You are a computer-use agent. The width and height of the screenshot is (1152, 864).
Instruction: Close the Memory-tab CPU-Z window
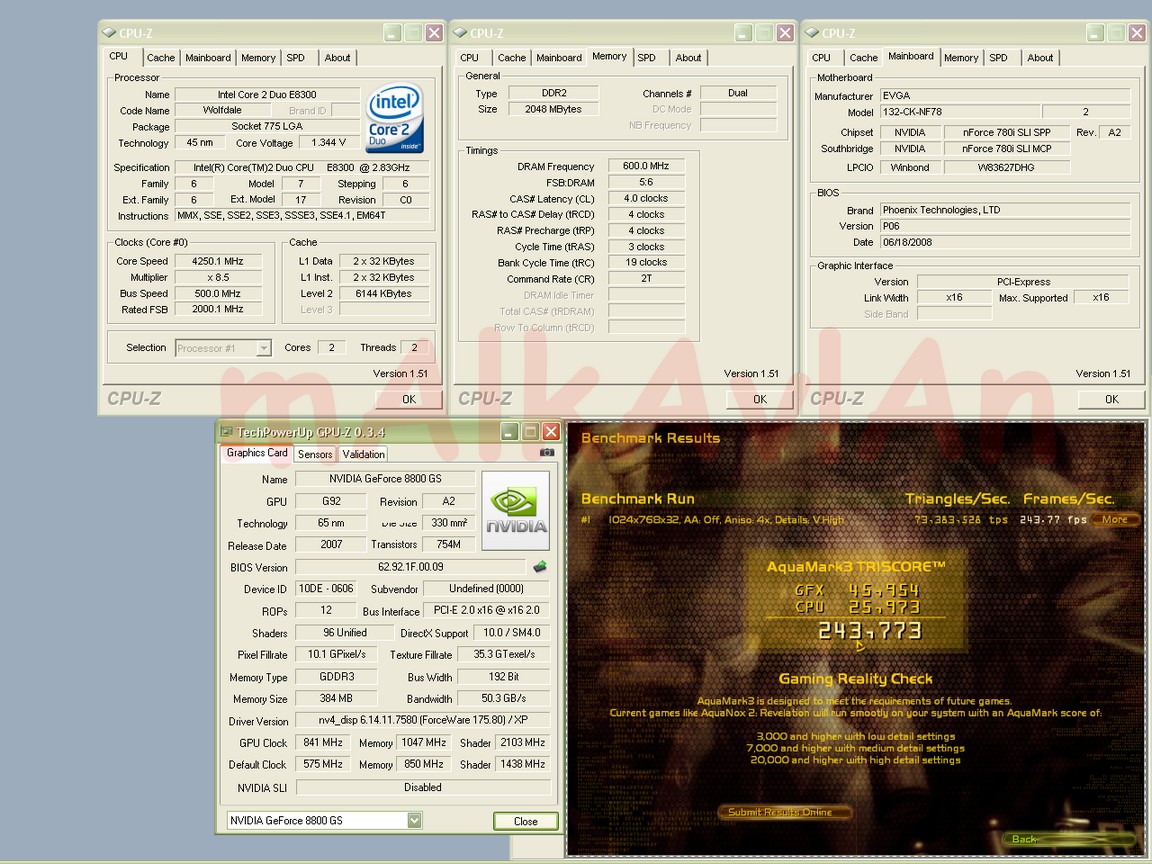click(x=785, y=32)
